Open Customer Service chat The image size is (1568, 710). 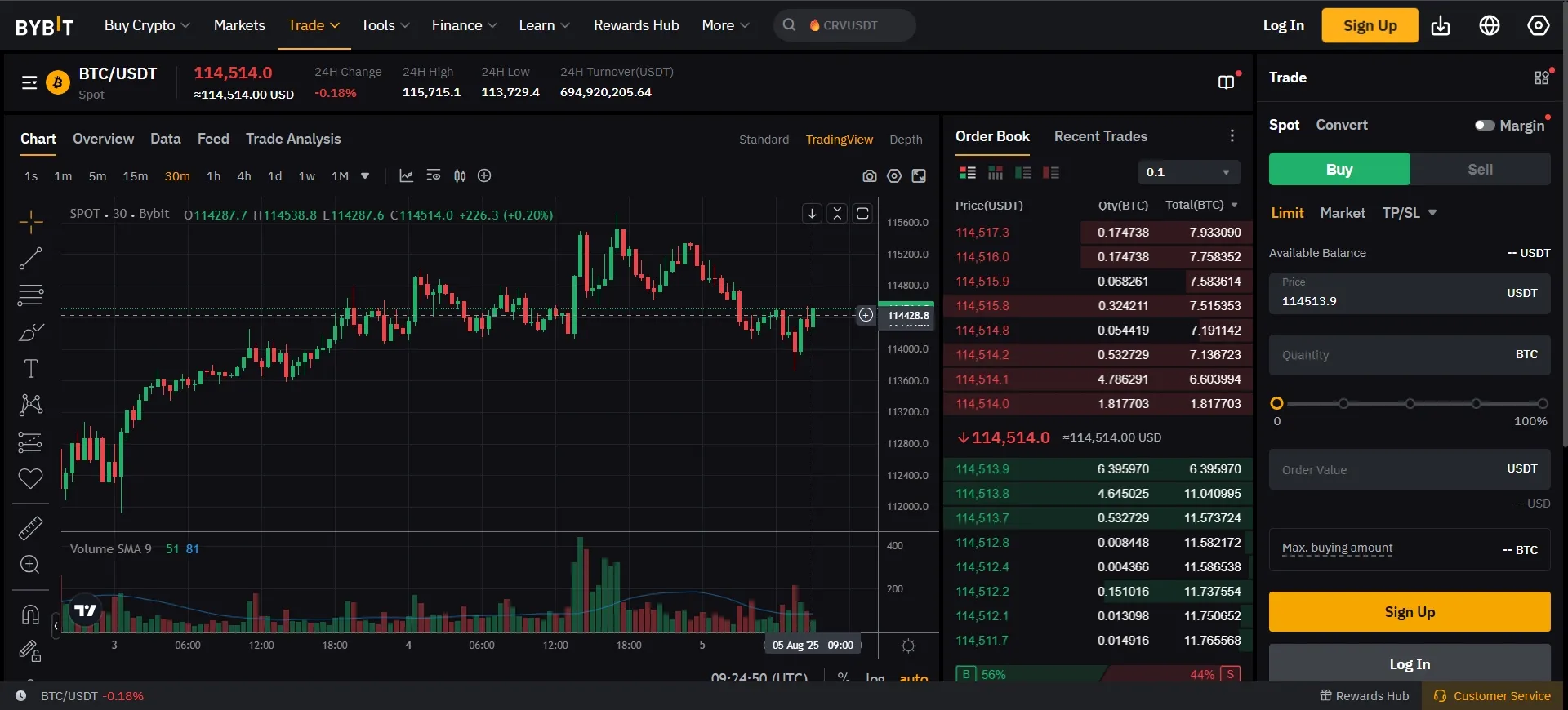(1493, 696)
